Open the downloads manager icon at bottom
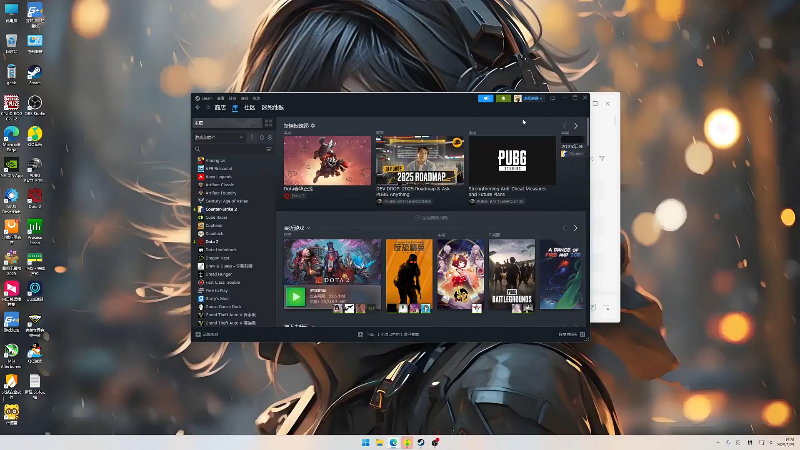Viewport: 800px width, 450px height. tap(360, 334)
